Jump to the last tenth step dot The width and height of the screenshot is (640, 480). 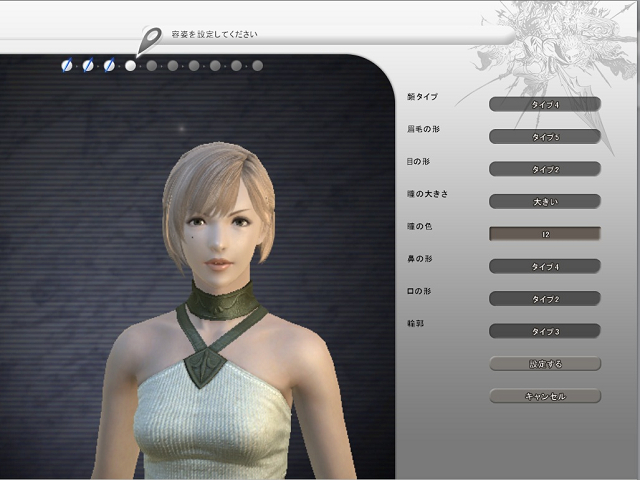258,65
